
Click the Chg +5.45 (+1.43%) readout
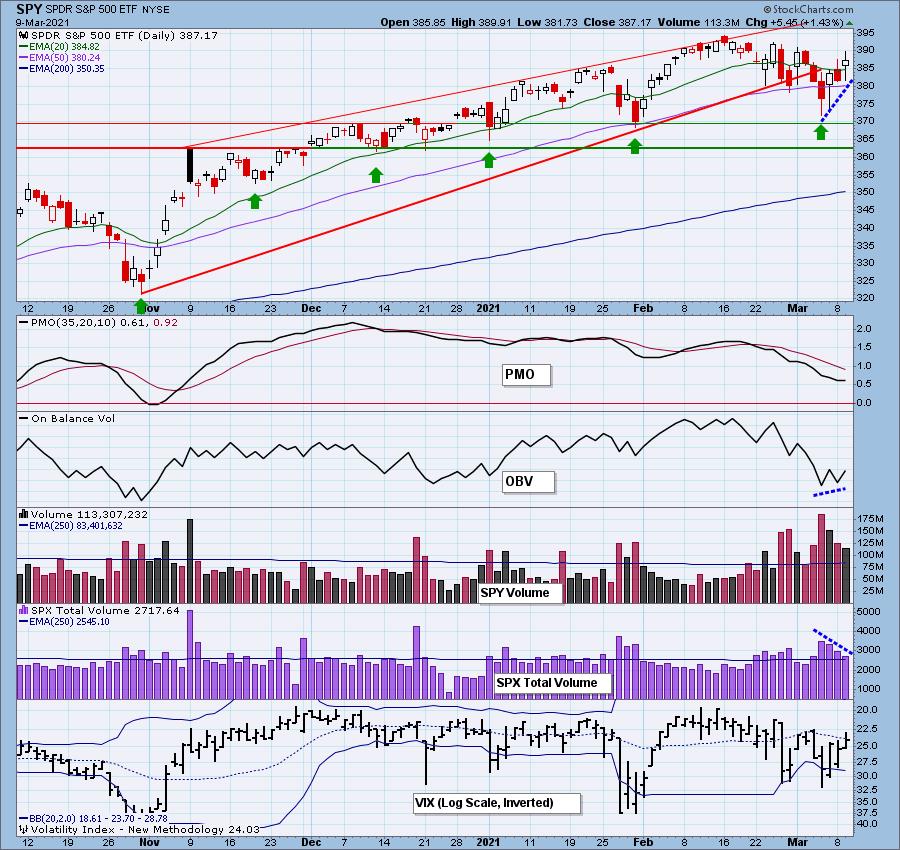point(794,22)
